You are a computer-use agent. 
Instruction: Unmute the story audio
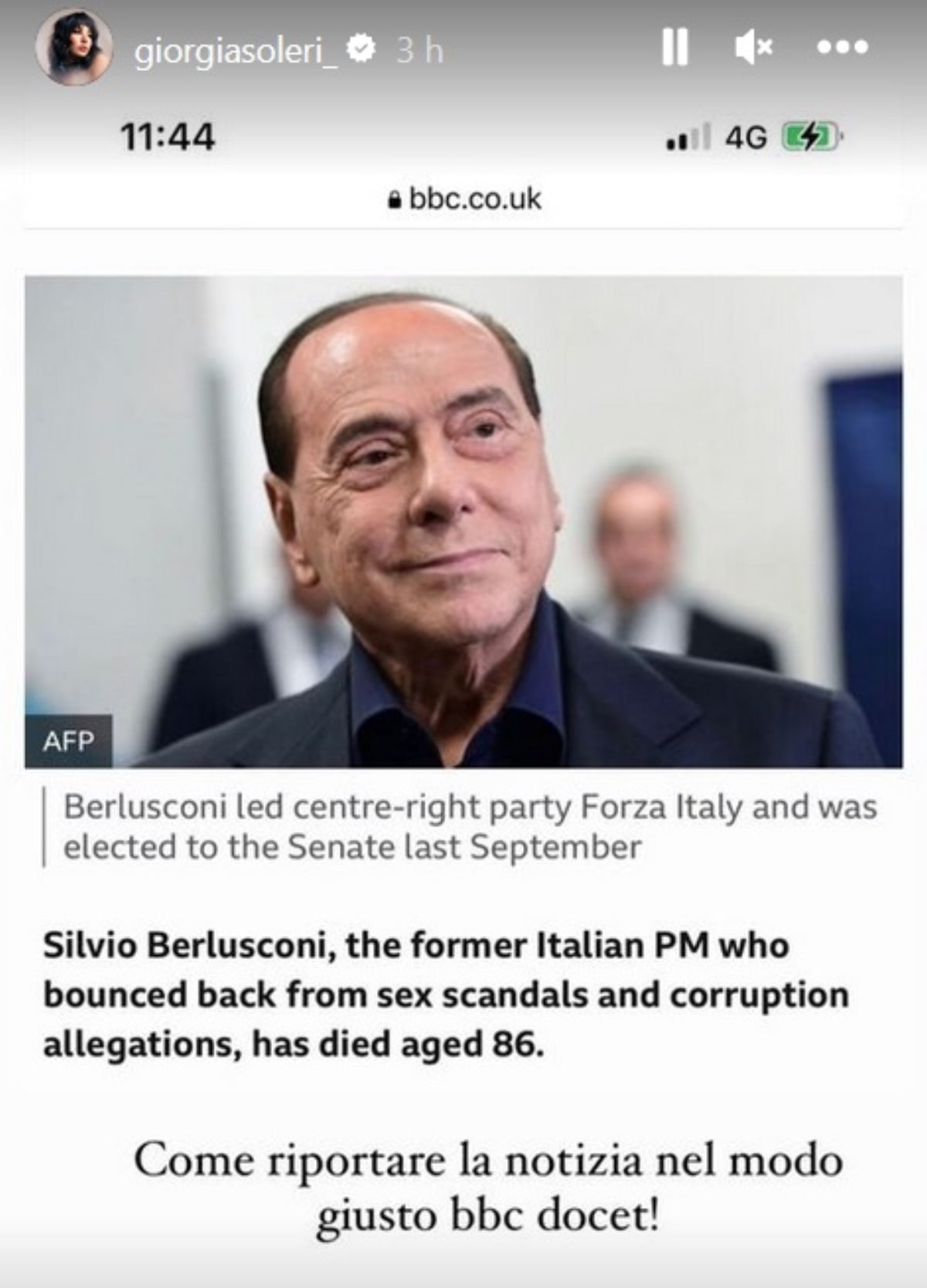pyautogui.click(x=753, y=49)
